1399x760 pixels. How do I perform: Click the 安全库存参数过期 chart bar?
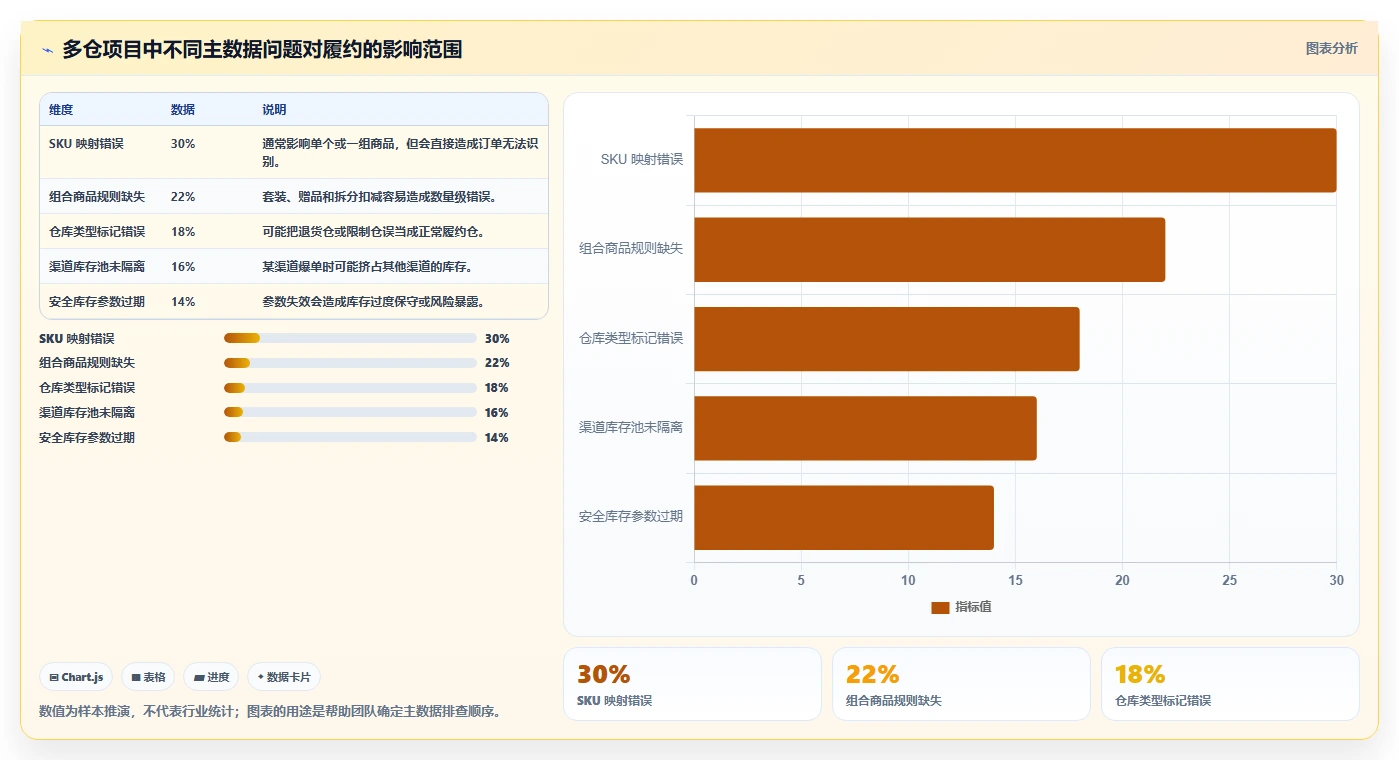click(844, 517)
